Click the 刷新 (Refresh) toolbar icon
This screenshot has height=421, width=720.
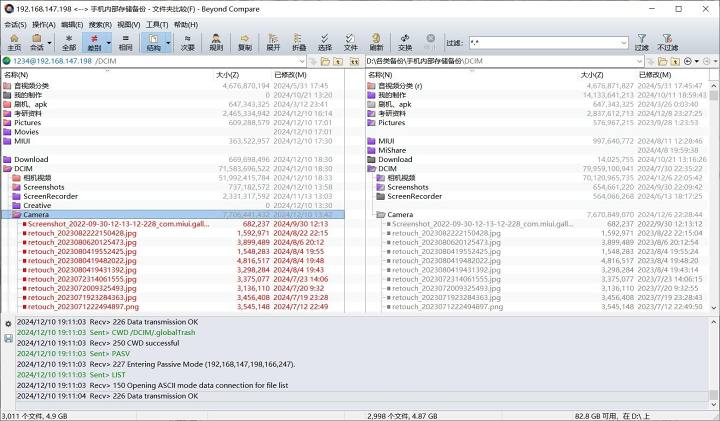[x=376, y=42]
